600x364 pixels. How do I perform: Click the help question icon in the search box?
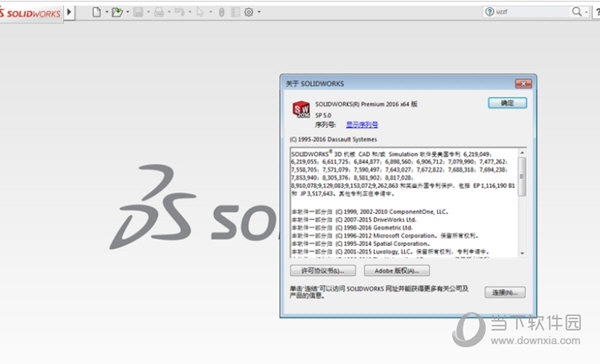click(x=489, y=12)
